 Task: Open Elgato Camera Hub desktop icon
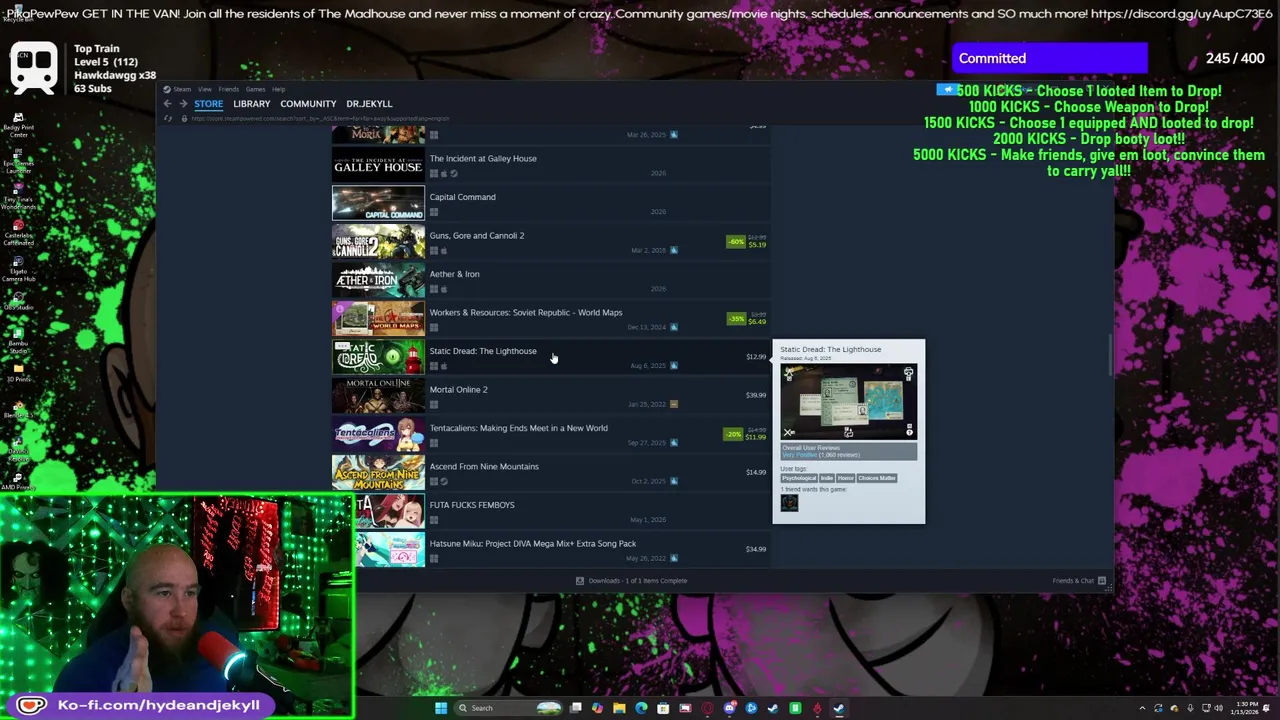18,266
